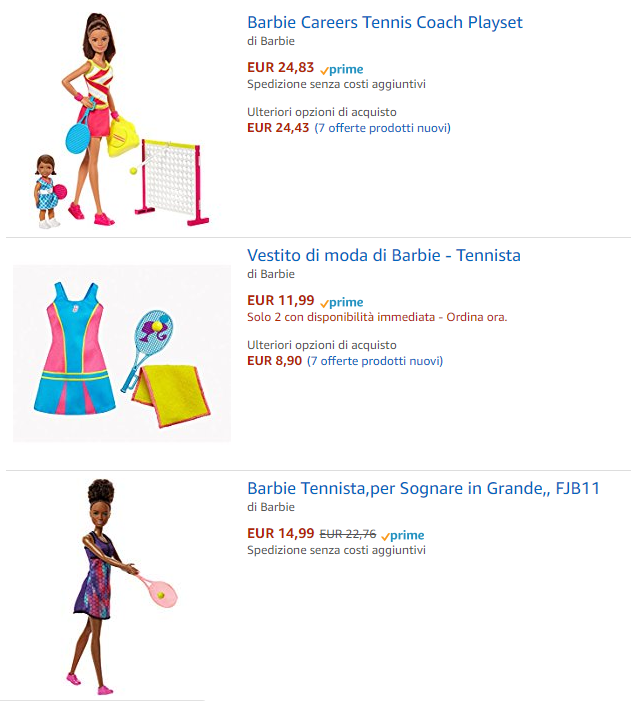Open the EUR 14,99 price link
631x701 pixels.
(x=280, y=533)
